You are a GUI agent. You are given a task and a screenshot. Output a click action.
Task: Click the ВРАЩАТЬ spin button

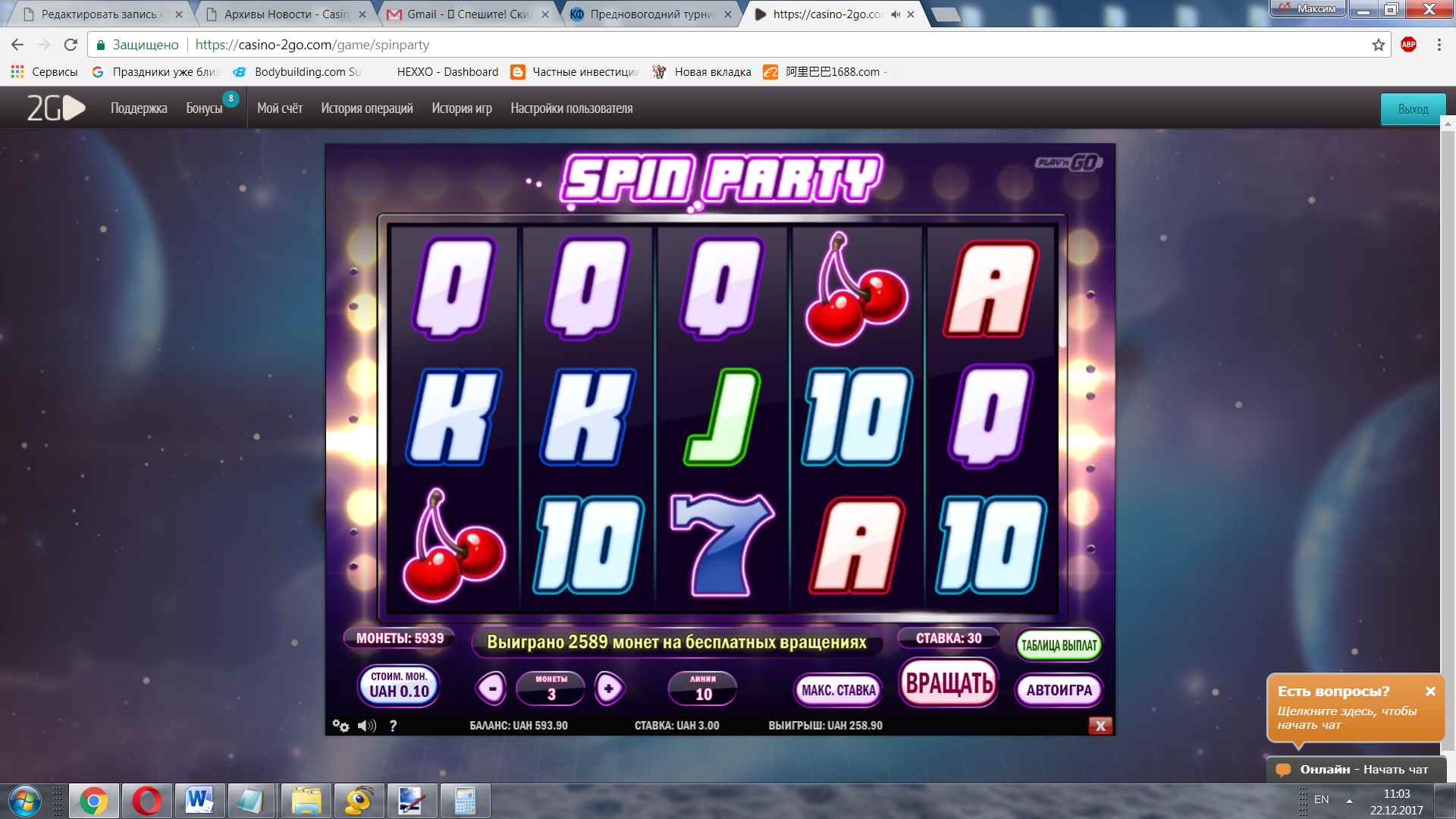click(949, 683)
